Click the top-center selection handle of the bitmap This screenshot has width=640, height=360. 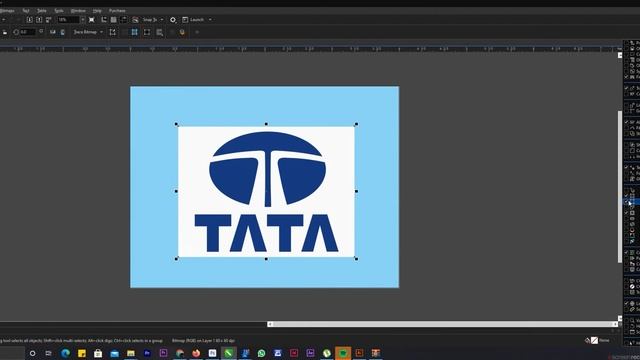click(x=266, y=124)
